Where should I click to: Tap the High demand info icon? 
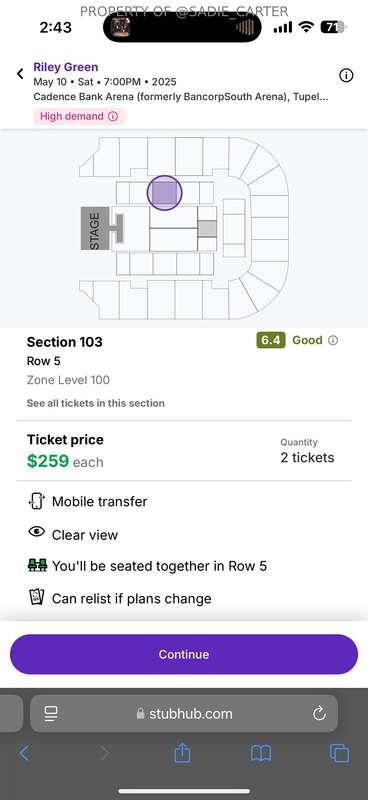click(x=113, y=116)
